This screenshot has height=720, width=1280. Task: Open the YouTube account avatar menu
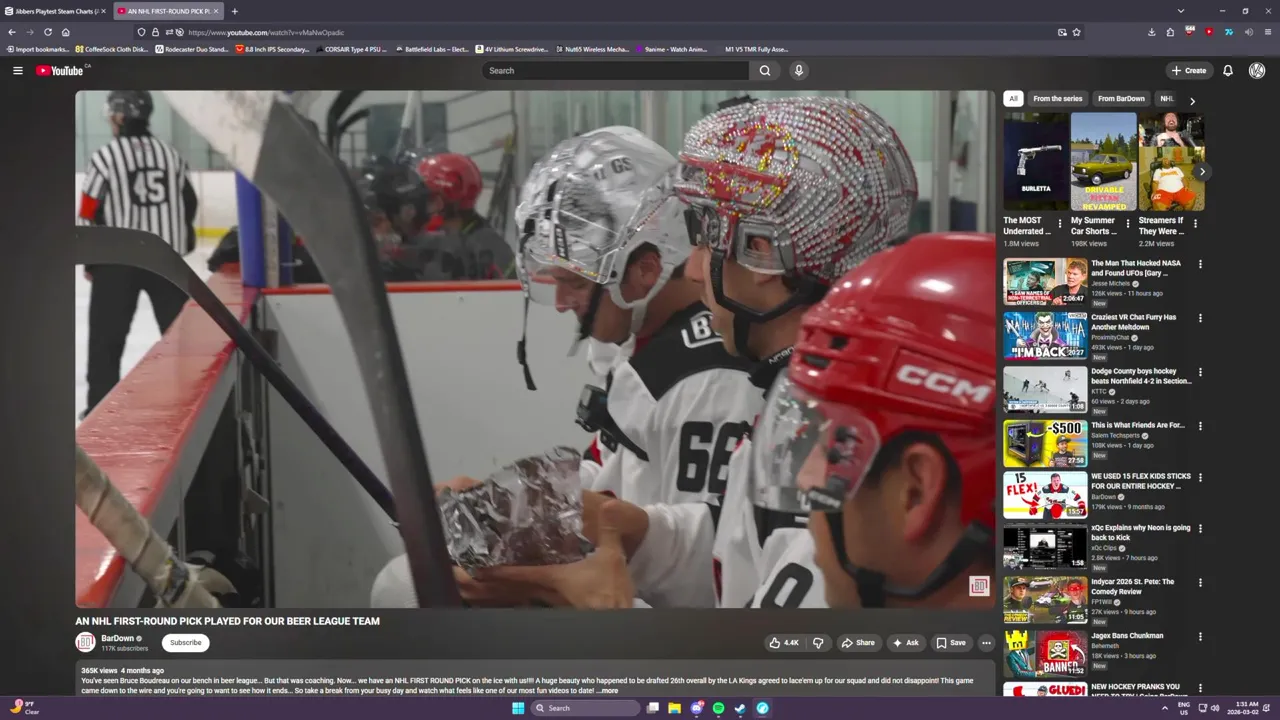[1257, 70]
